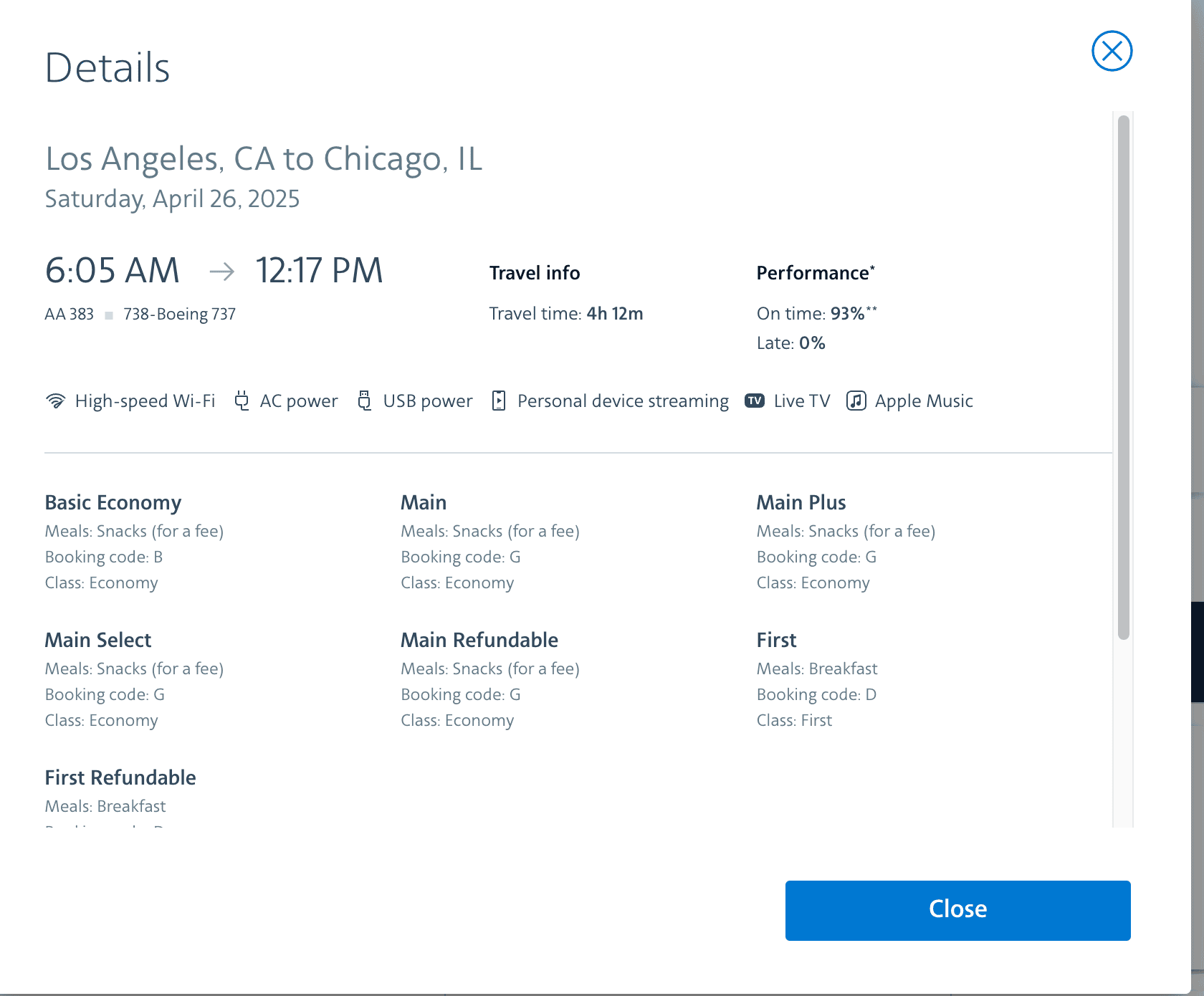This screenshot has width=1204, height=996.
Task: Click the On time 93% performance text
Action: [x=816, y=314]
